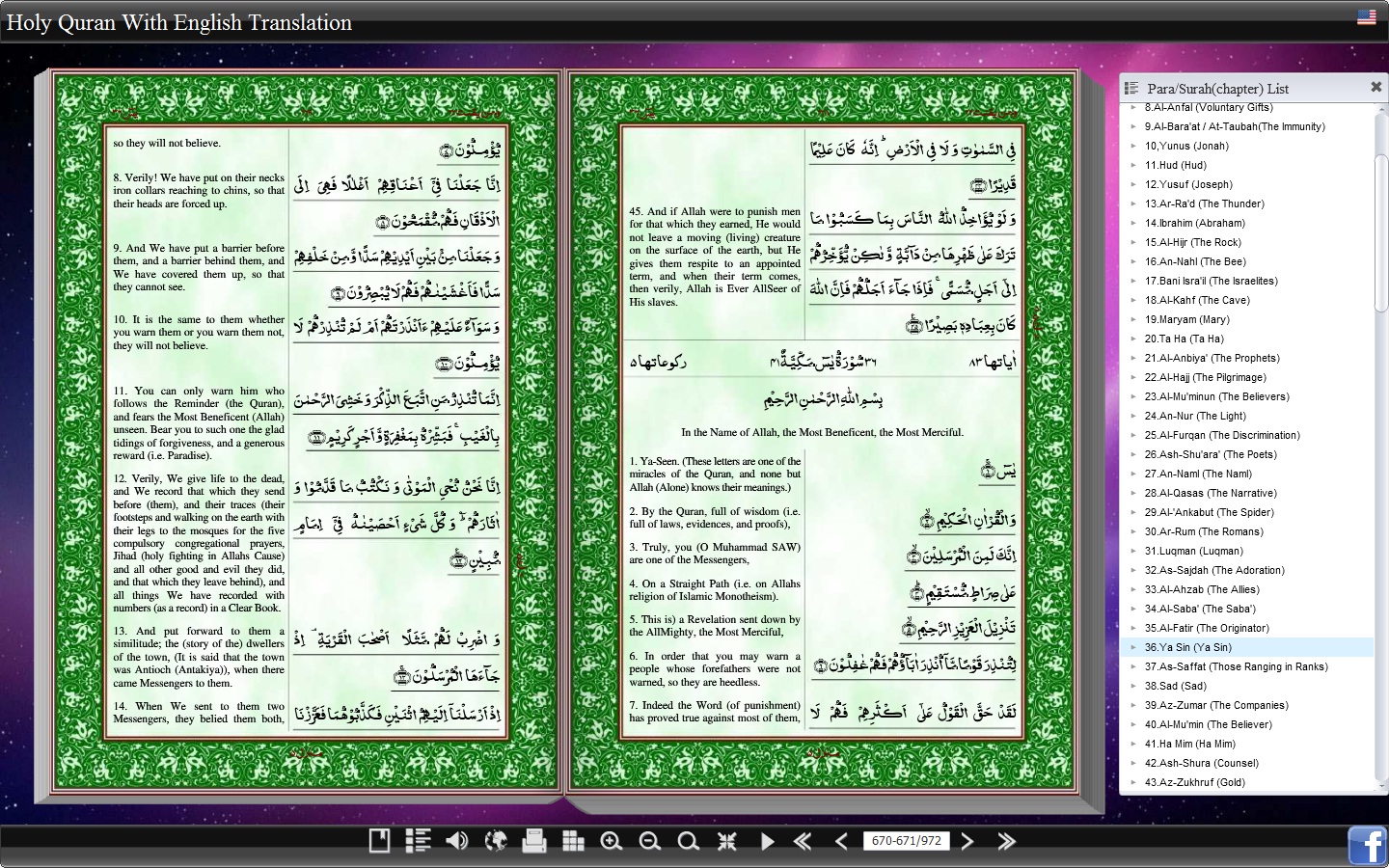Select 31.Luqman (Luqman) chapter
Screen dimensions: 1389x868
pyautogui.click(x=1193, y=551)
